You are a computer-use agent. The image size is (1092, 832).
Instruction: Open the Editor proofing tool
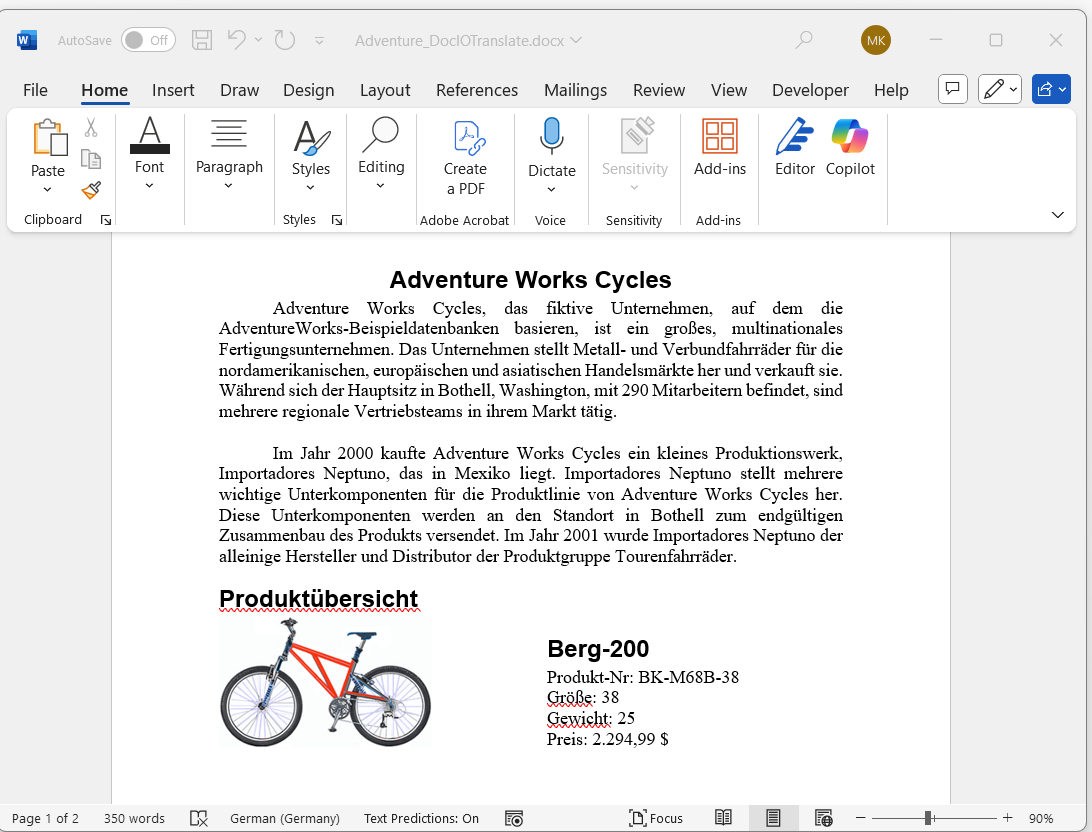point(795,148)
